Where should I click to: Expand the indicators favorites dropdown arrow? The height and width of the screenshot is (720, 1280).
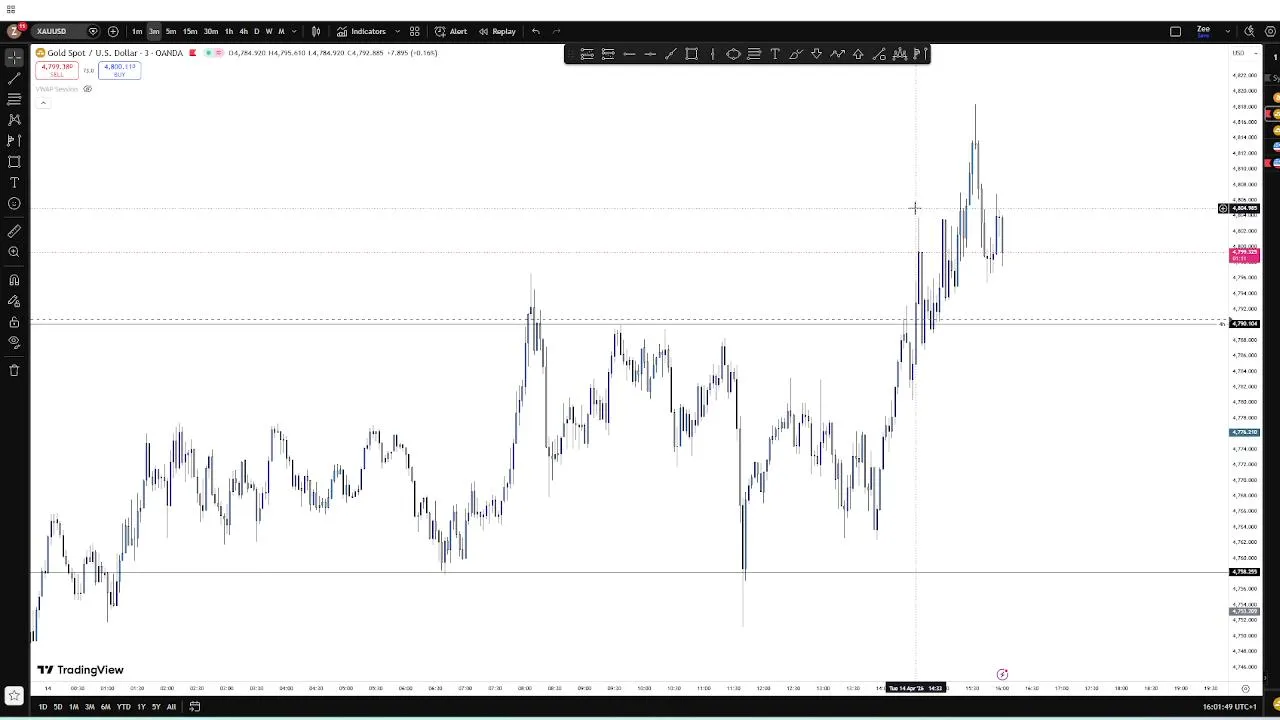[x=397, y=31]
